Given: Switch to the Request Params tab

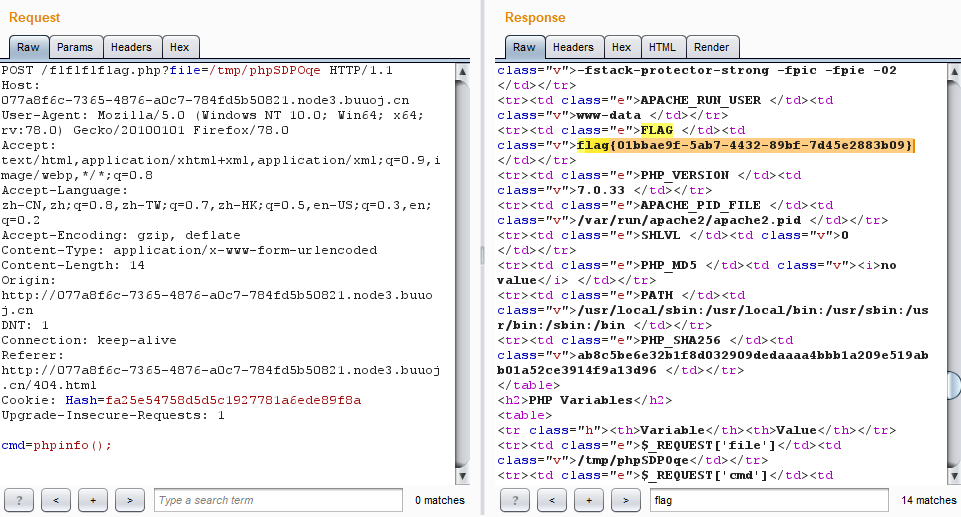Looking at the screenshot, I should pyautogui.click(x=75, y=47).
